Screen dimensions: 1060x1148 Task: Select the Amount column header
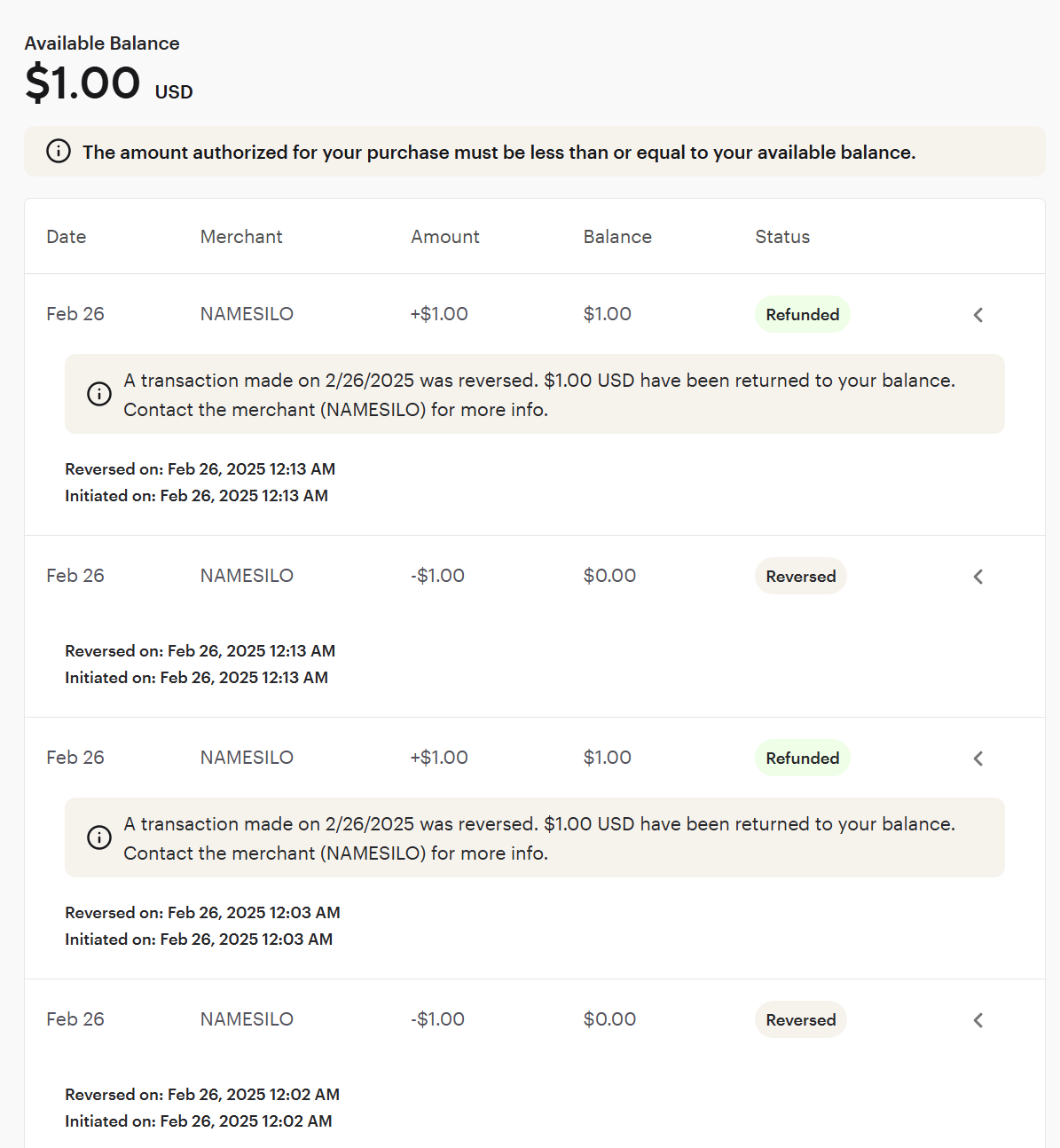pyautogui.click(x=445, y=237)
